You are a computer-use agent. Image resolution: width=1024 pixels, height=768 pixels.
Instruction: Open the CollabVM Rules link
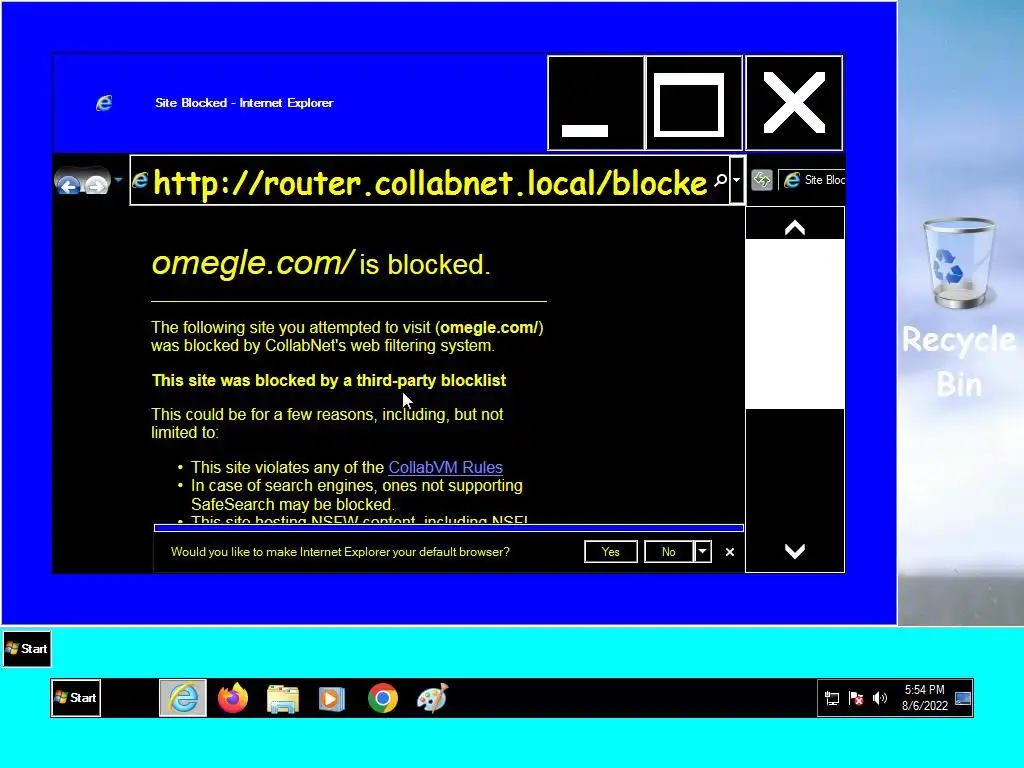445,468
